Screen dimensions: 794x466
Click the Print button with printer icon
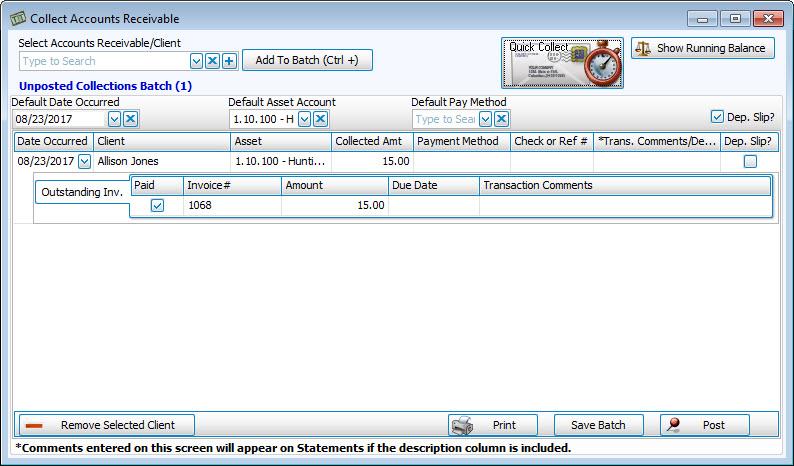tap(493, 425)
